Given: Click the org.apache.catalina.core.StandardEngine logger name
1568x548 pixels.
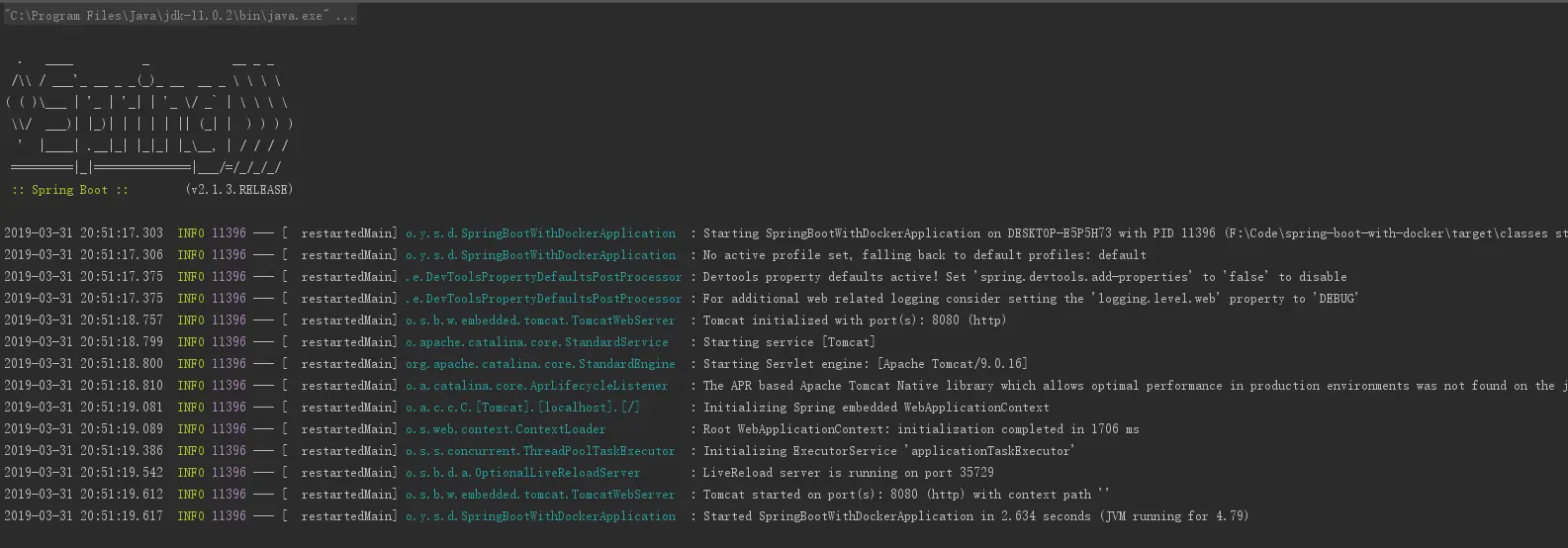Looking at the screenshot, I should point(540,364).
